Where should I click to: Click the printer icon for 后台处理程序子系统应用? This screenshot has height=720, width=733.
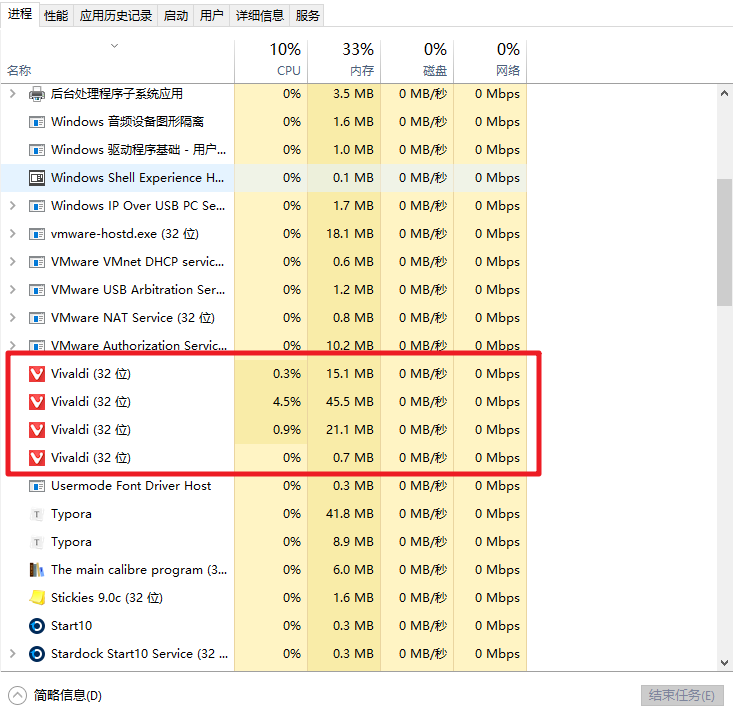tap(37, 94)
